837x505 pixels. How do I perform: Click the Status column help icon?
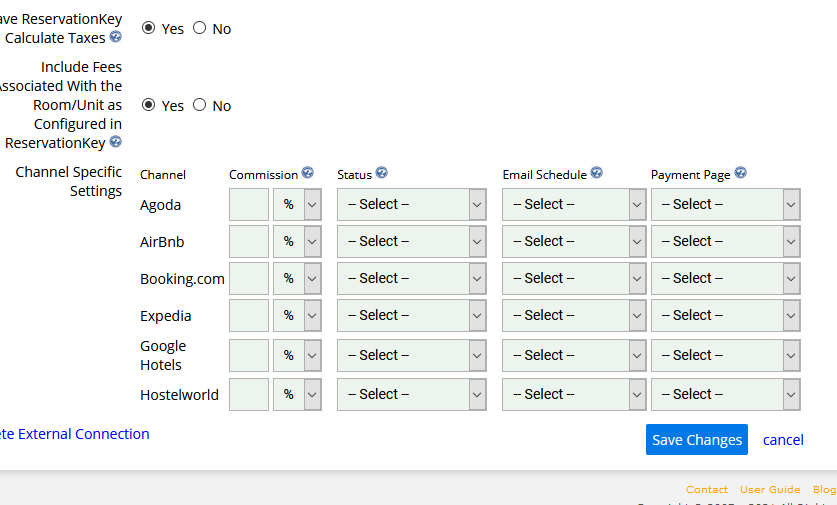pyautogui.click(x=381, y=173)
